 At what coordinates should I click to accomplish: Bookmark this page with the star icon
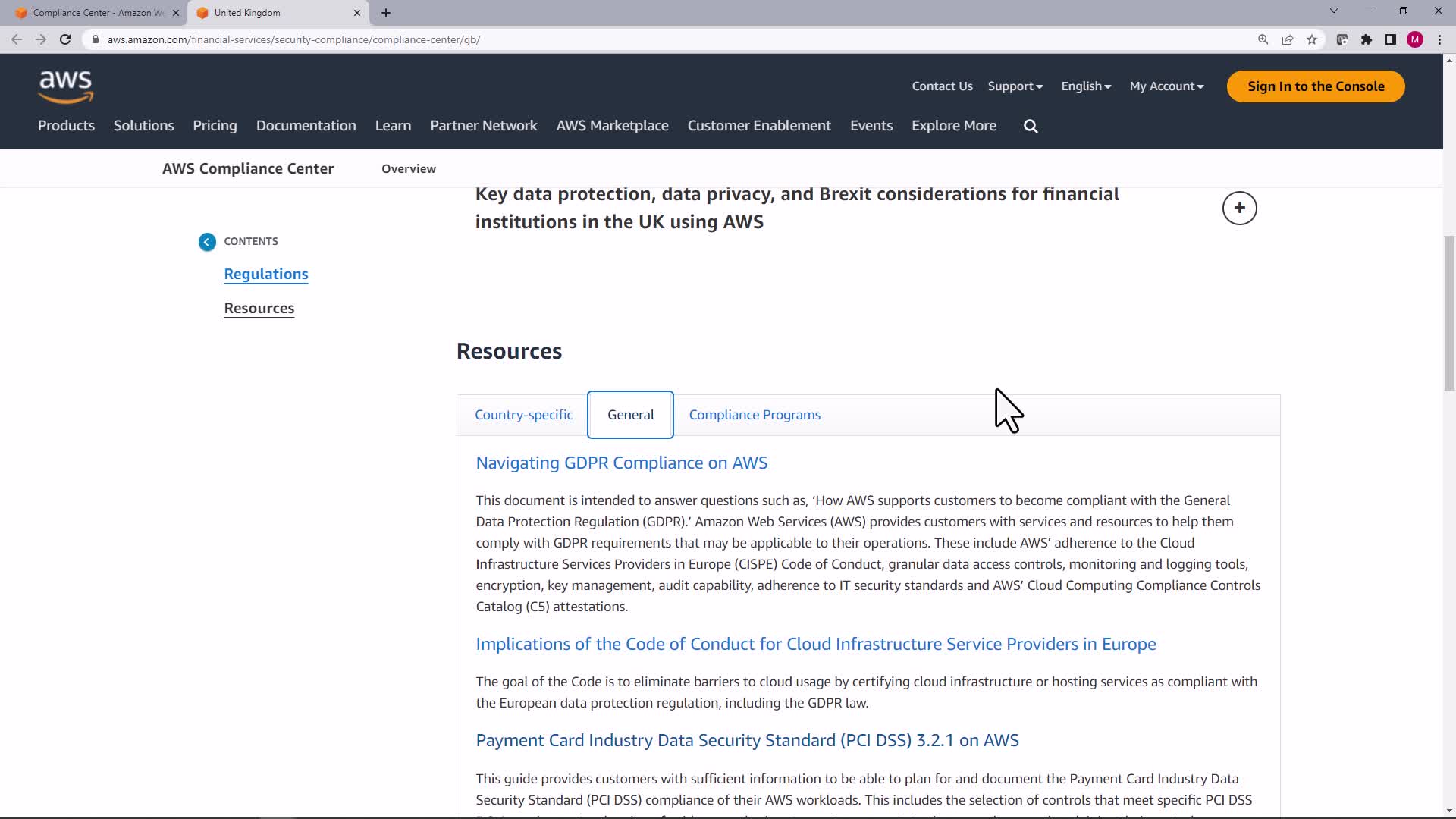pos(1312,39)
